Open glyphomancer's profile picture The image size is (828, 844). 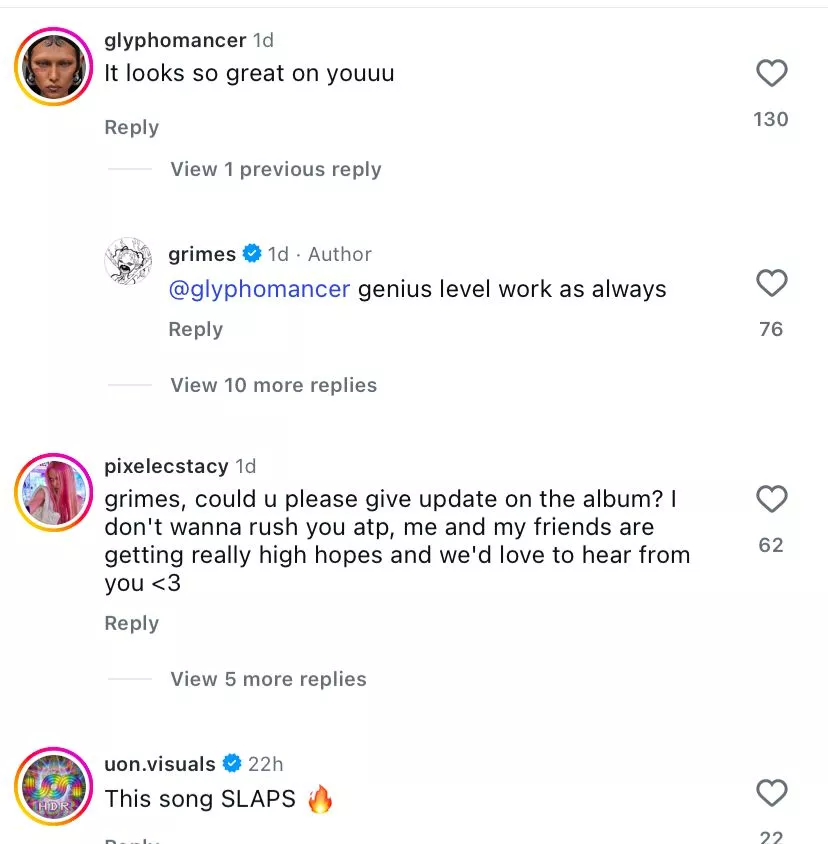tap(54, 65)
